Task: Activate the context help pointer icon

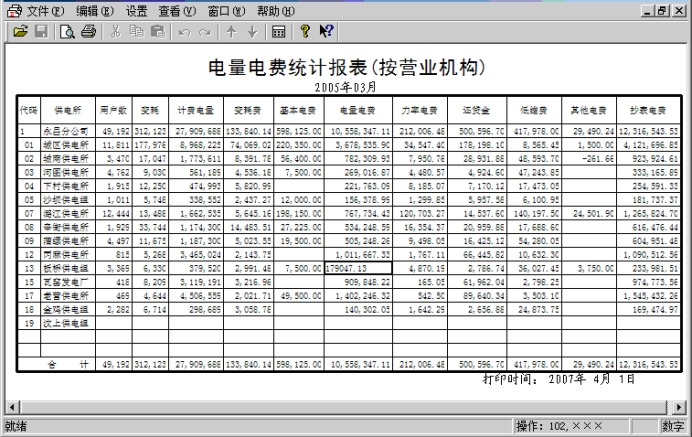Action: click(x=326, y=32)
